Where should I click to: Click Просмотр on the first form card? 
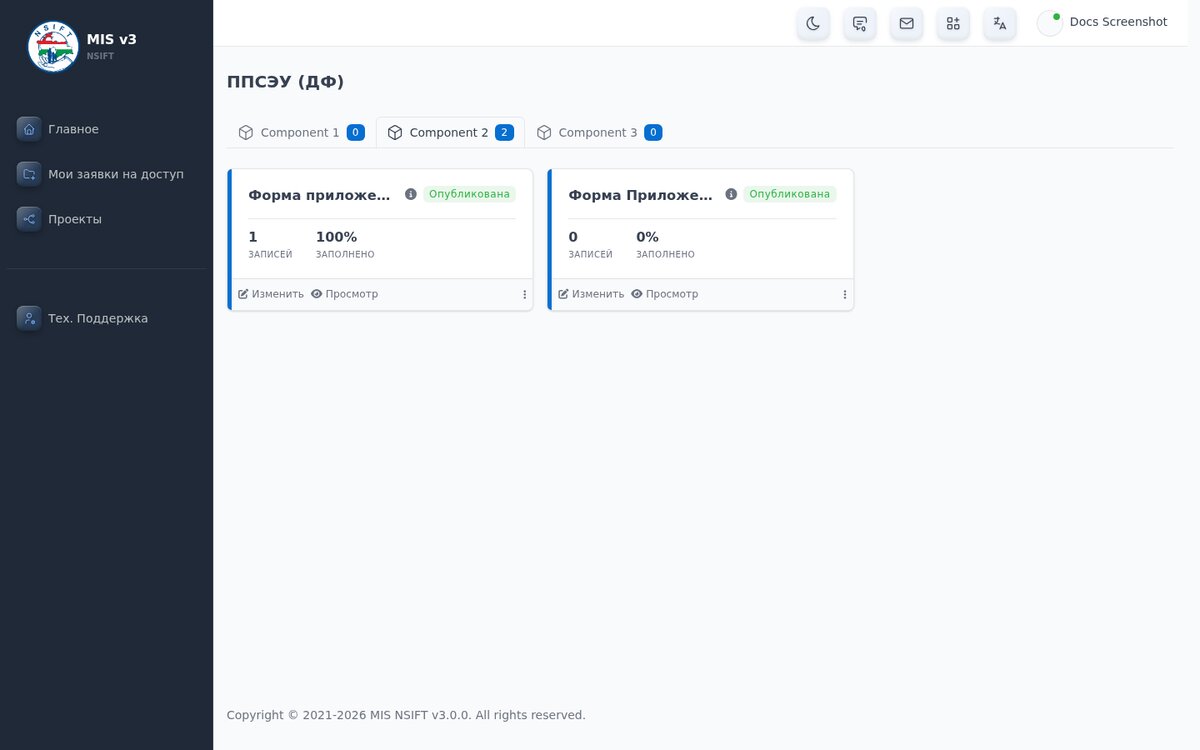[x=344, y=294]
